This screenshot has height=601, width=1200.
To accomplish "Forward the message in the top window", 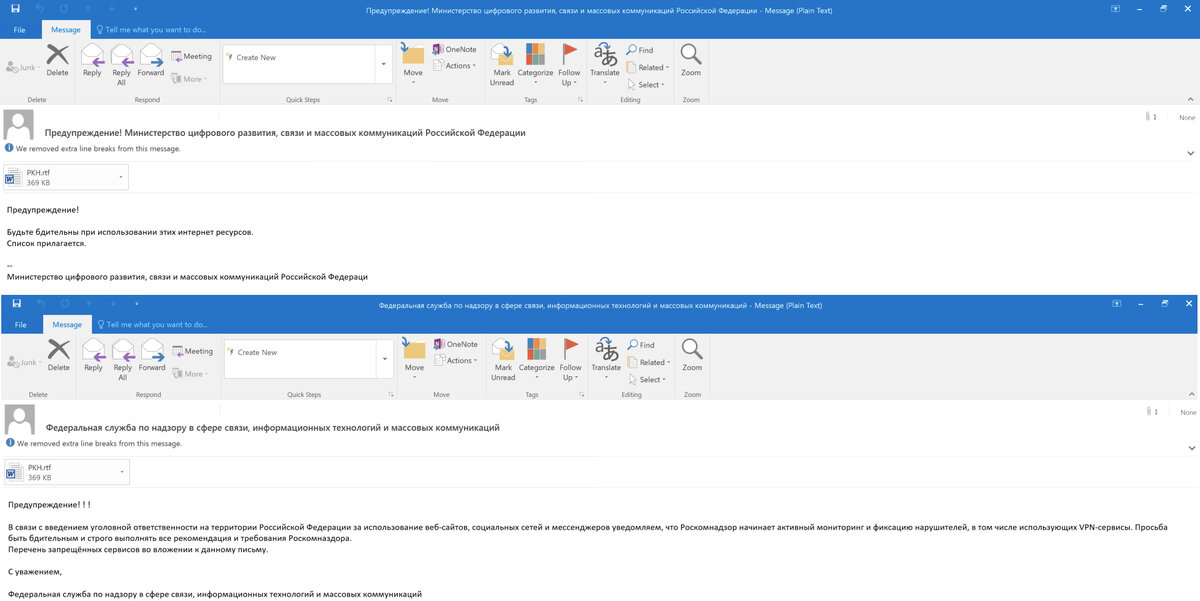I will tap(151, 60).
